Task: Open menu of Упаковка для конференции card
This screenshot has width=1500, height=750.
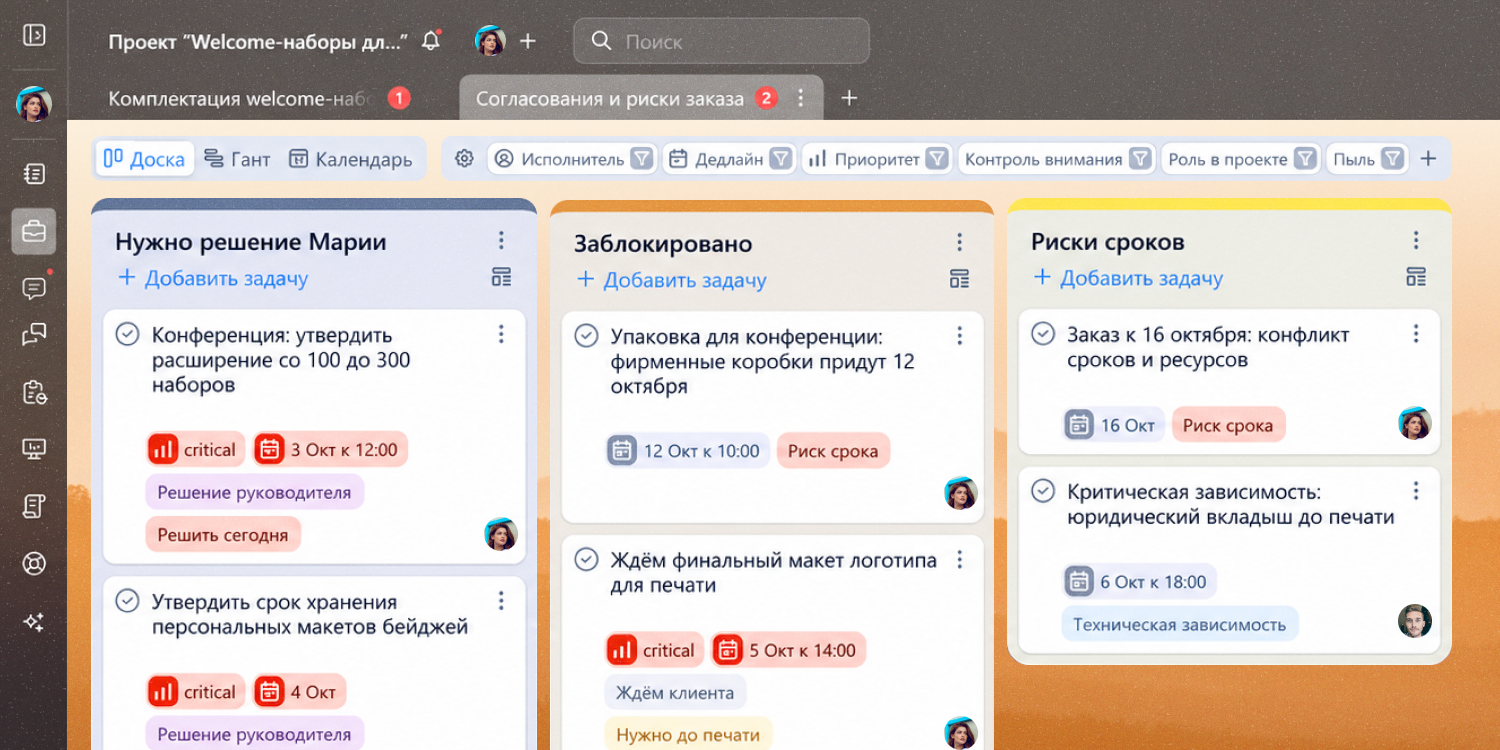Action: click(x=959, y=336)
